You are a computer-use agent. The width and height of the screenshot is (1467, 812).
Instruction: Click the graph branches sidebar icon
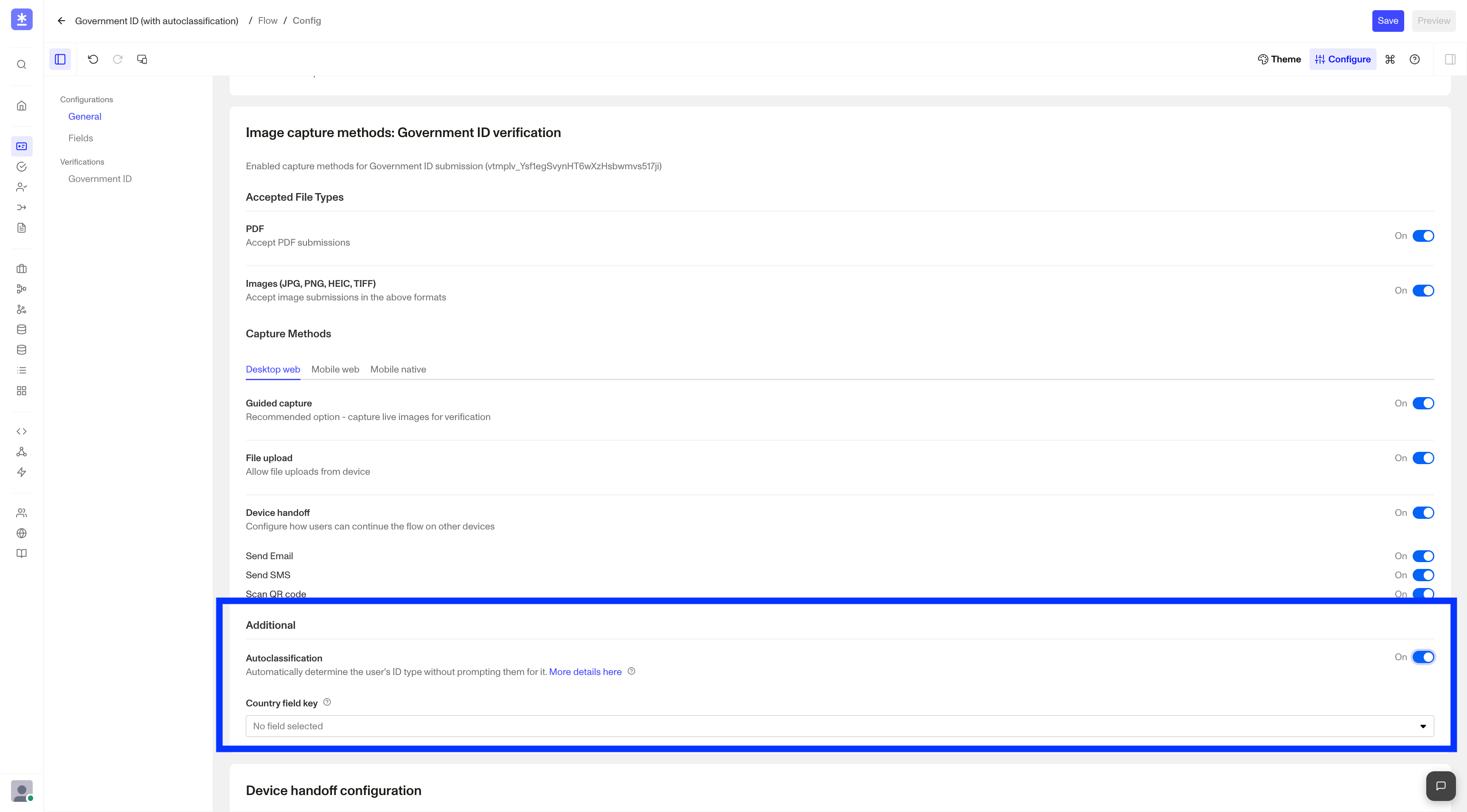pos(22,310)
